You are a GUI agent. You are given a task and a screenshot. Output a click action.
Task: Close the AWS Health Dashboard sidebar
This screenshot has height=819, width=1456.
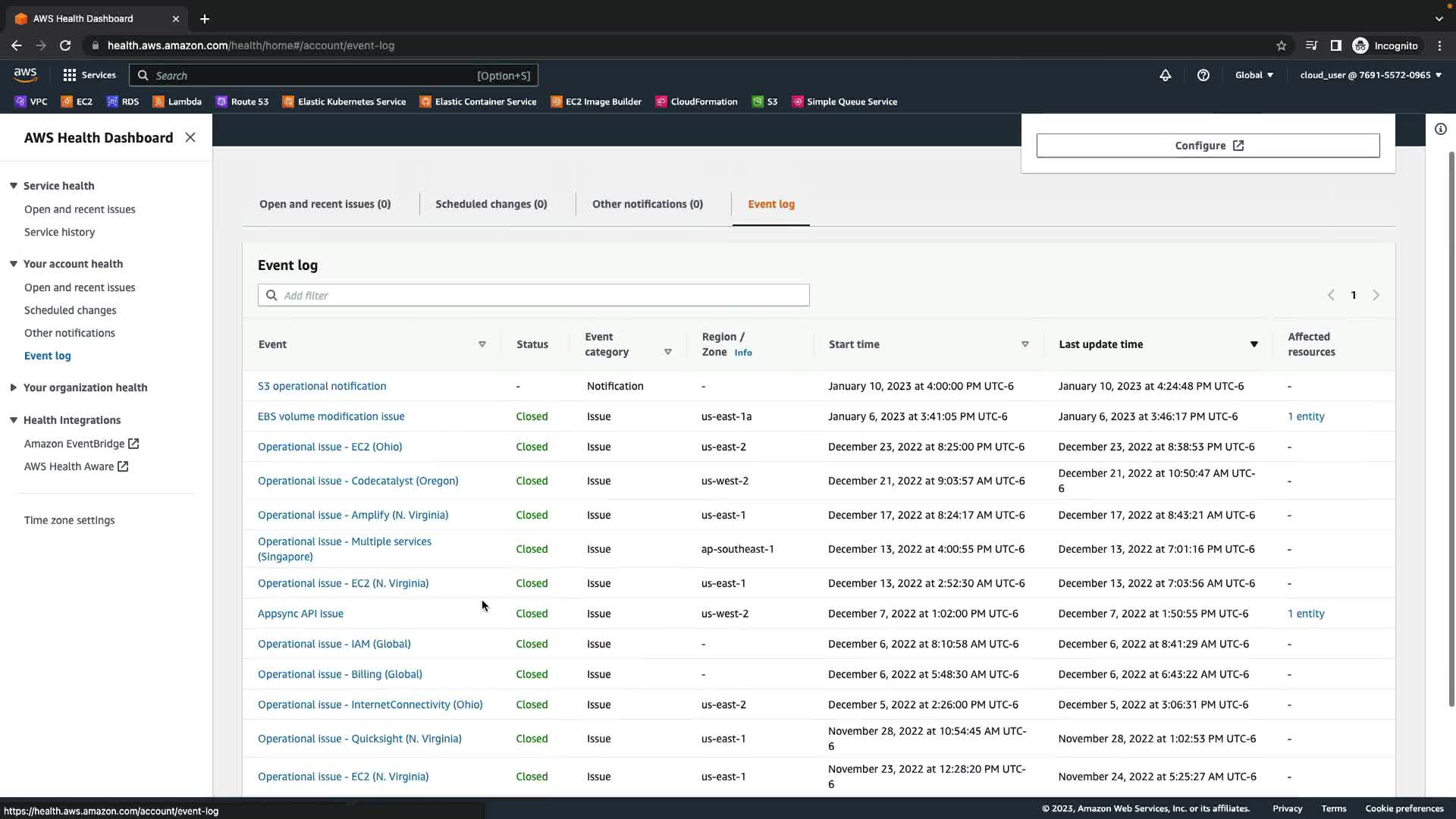190,137
